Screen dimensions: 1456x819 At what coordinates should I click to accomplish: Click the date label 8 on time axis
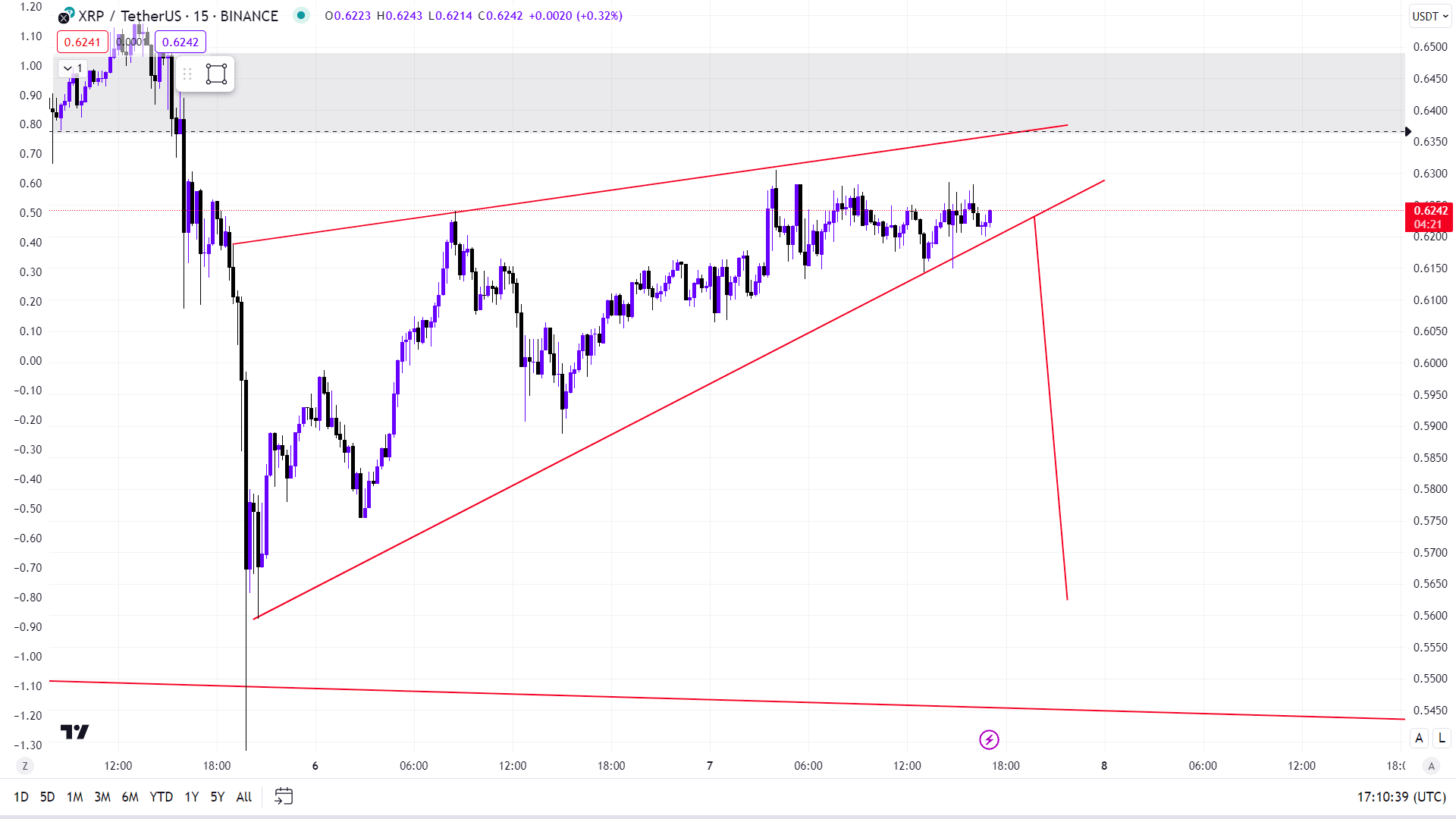click(1104, 766)
